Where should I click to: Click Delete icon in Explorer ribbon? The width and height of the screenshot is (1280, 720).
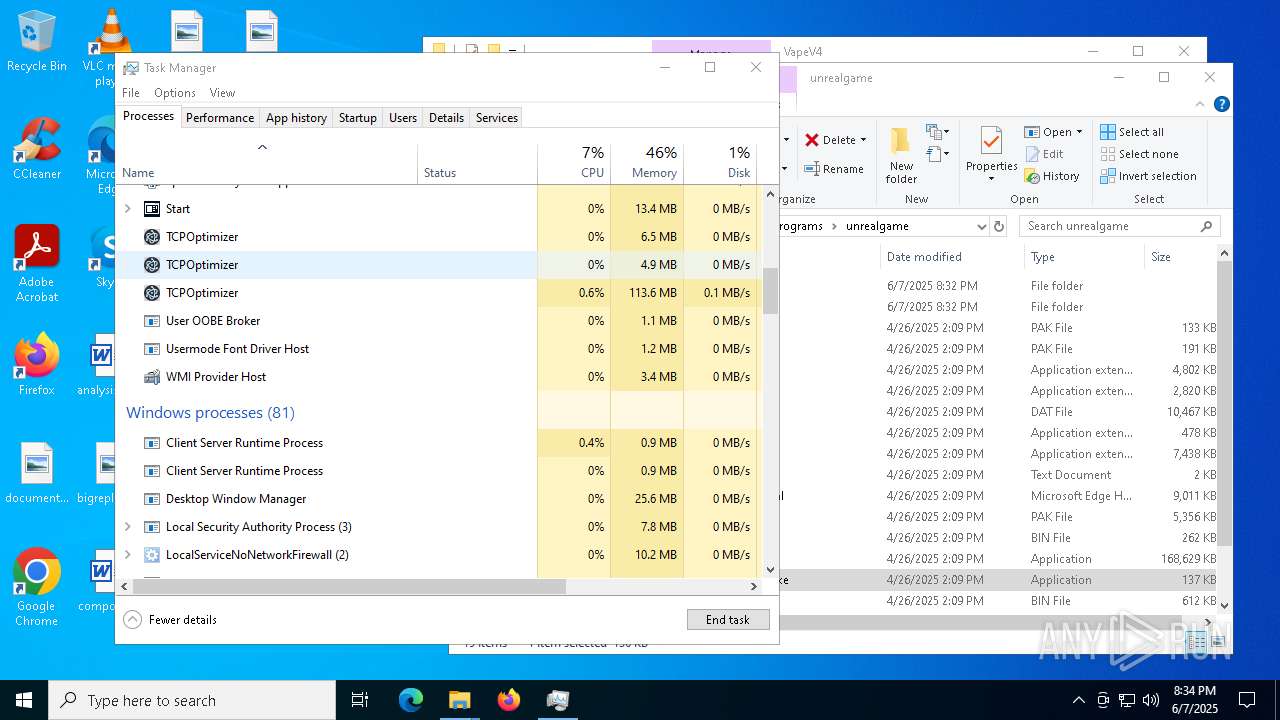tap(813, 140)
